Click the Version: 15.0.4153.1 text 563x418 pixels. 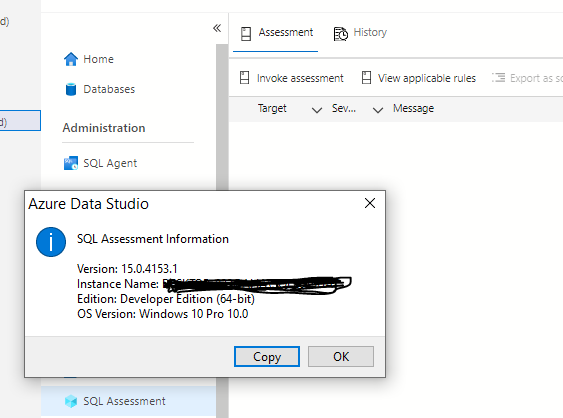click(x=127, y=269)
